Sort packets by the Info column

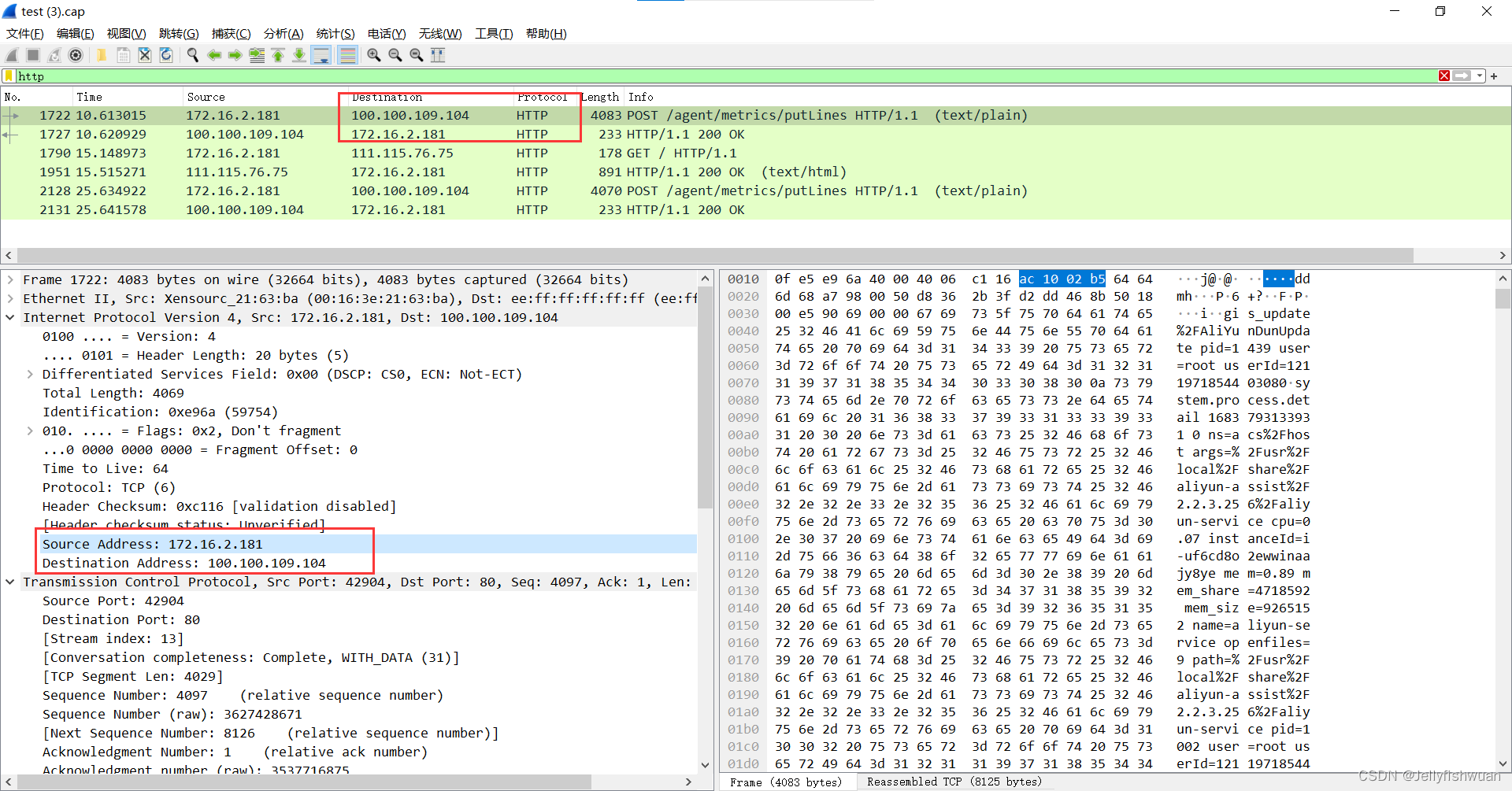point(1067,97)
